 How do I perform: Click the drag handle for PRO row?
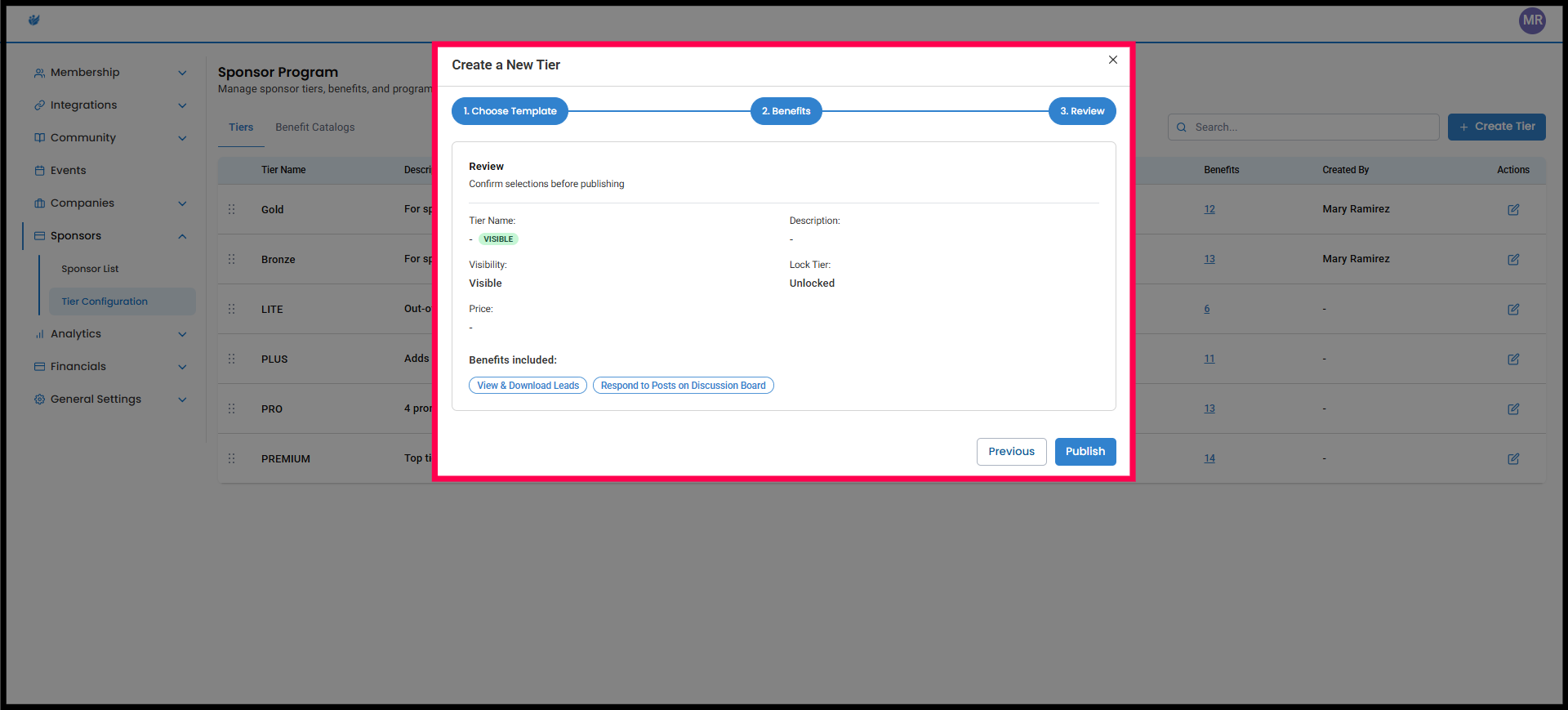tap(232, 409)
